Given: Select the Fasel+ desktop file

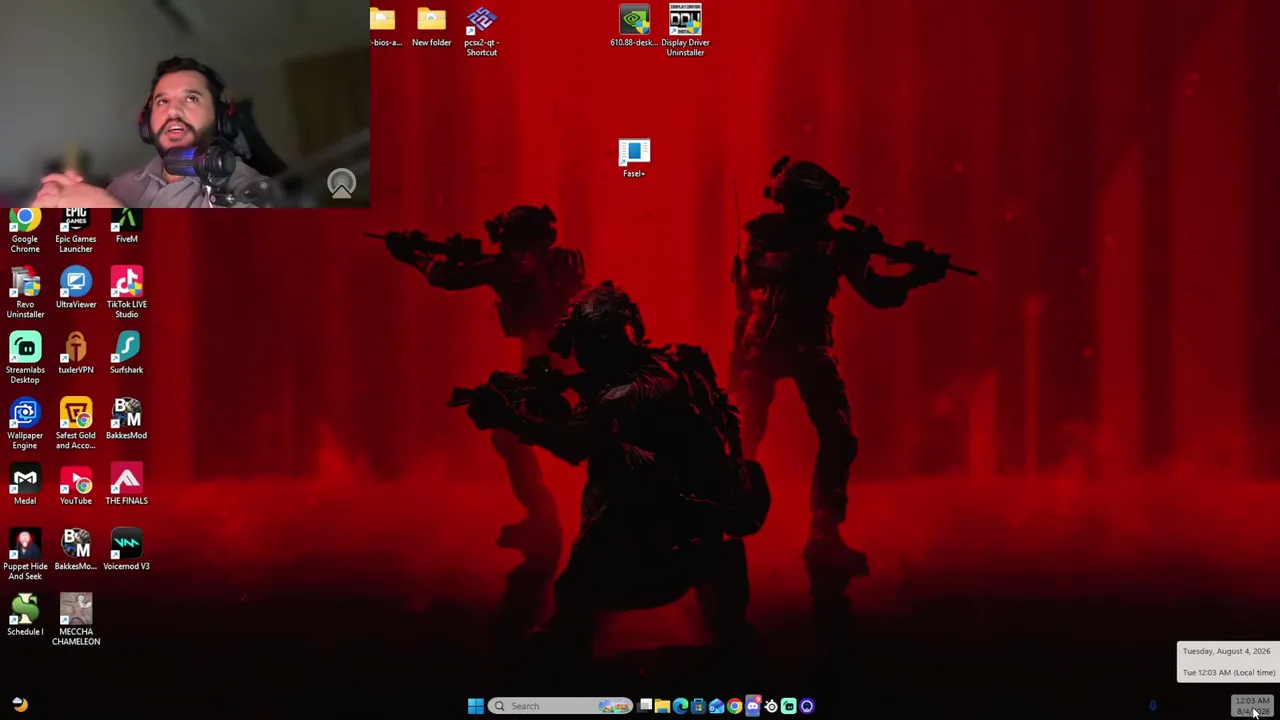Looking at the screenshot, I should point(634,159).
